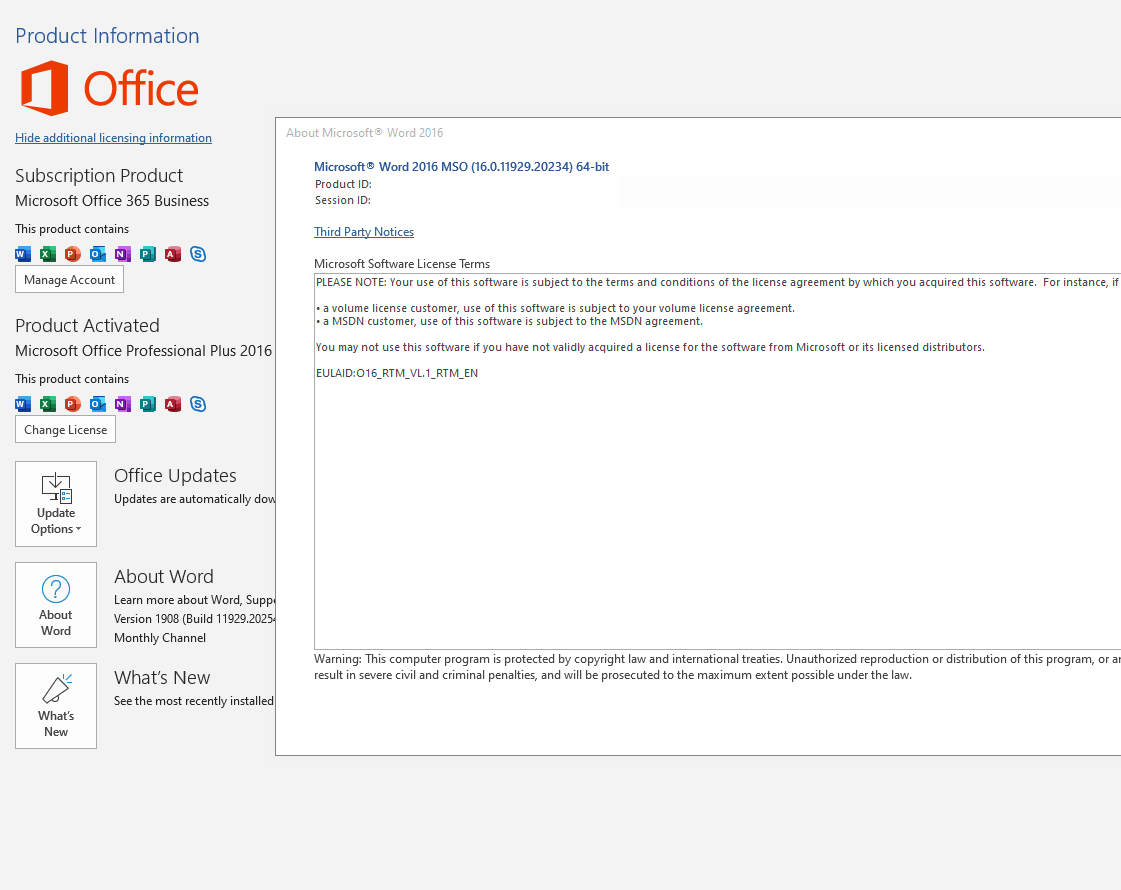This screenshot has width=1121, height=890.
Task: Click the Microsoft Office 365 Business text
Action: pyautogui.click(x=112, y=201)
